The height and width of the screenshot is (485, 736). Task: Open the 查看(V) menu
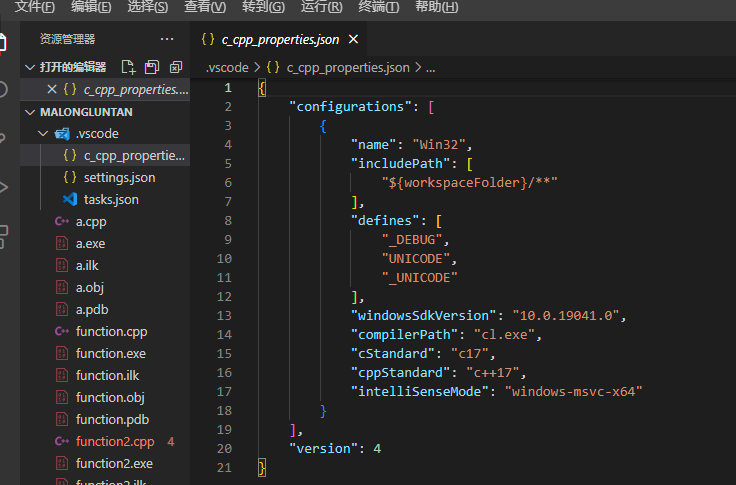coord(205,7)
